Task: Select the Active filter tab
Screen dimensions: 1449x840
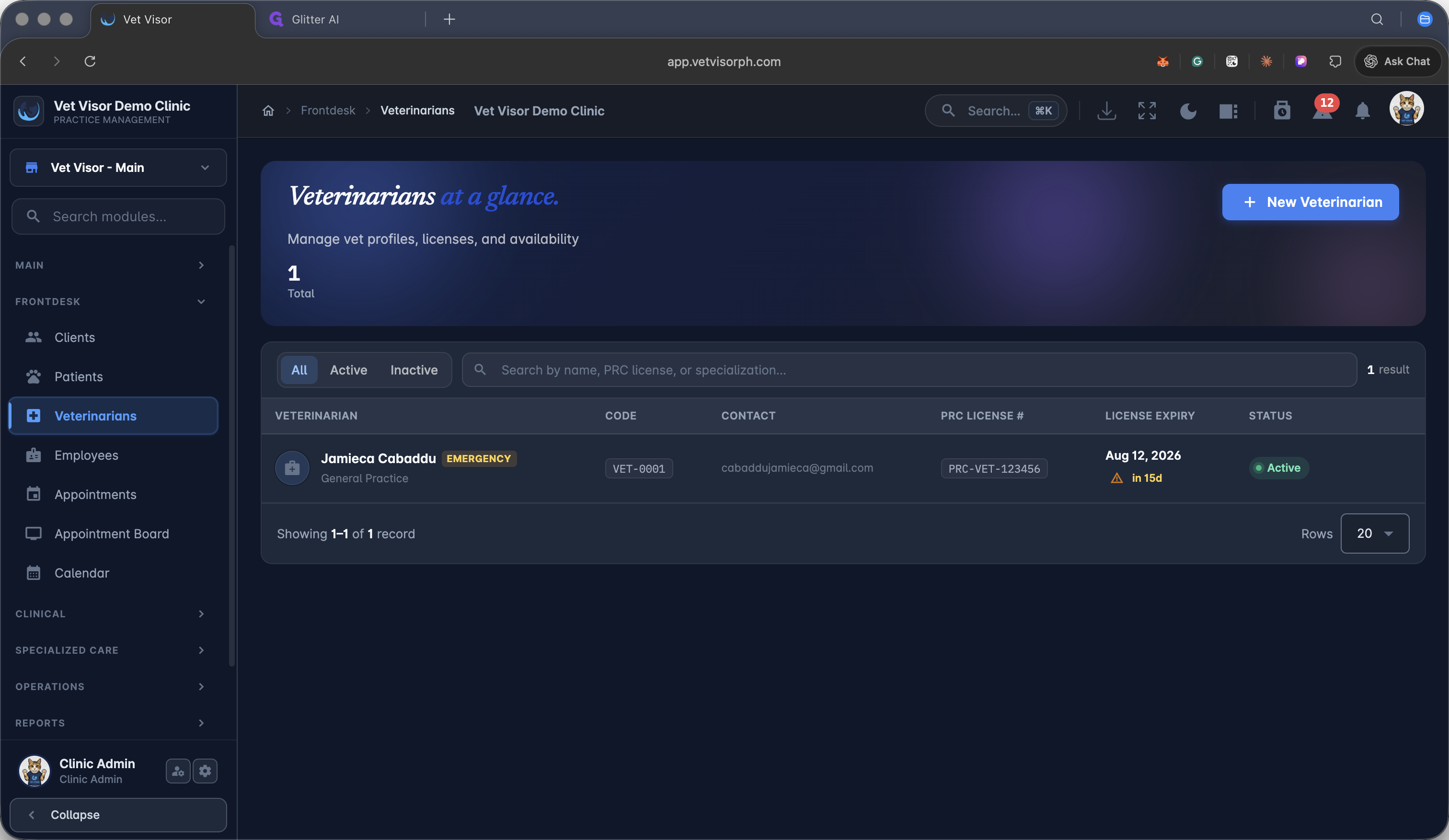Action: 348,369
